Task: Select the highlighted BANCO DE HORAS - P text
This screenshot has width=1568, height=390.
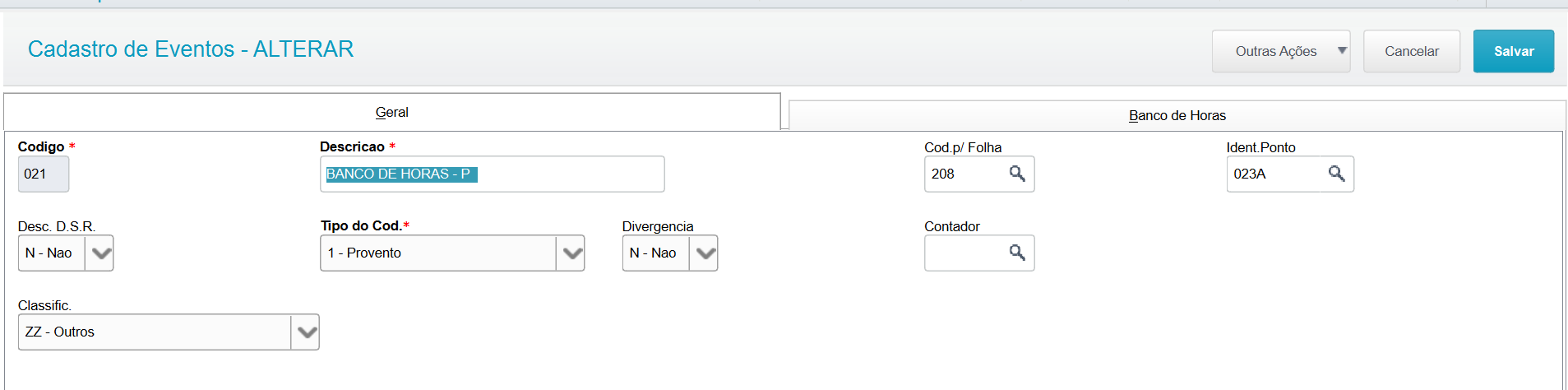Action: pyautogui.click(x=401, y=174)
